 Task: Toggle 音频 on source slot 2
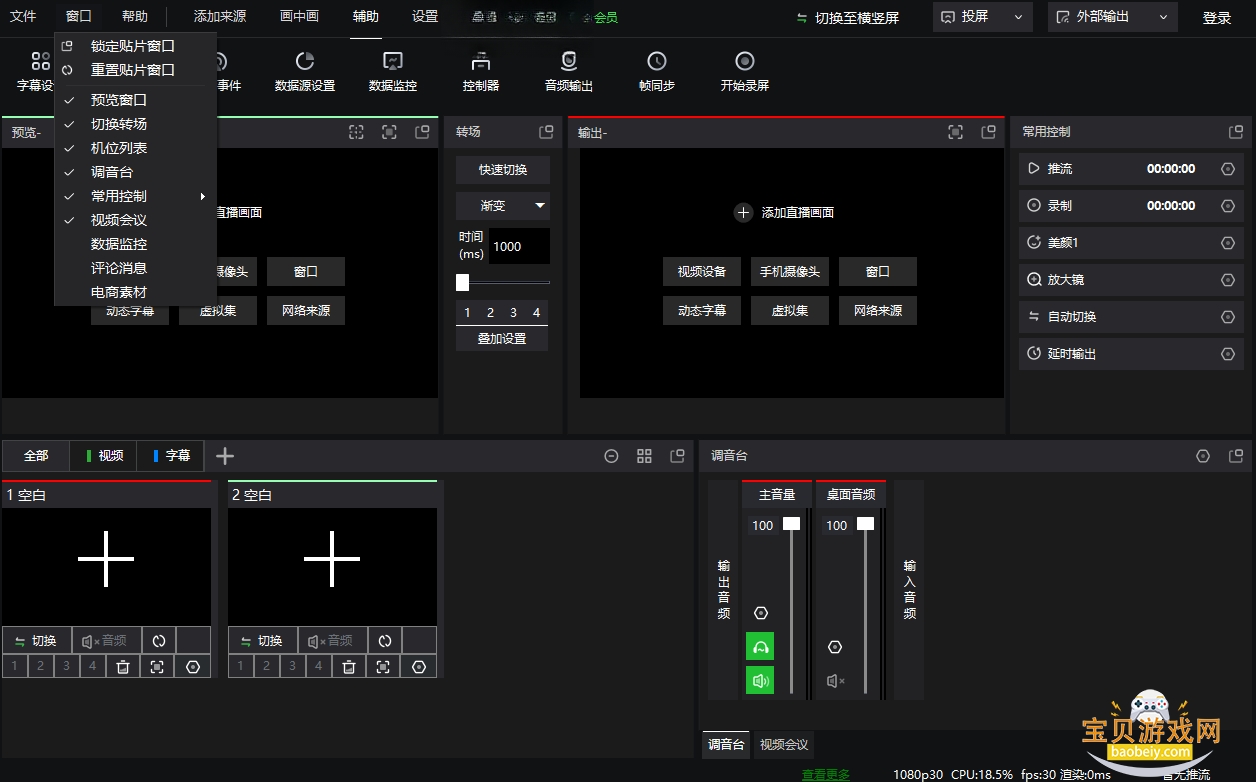click(x=332, y=641)
